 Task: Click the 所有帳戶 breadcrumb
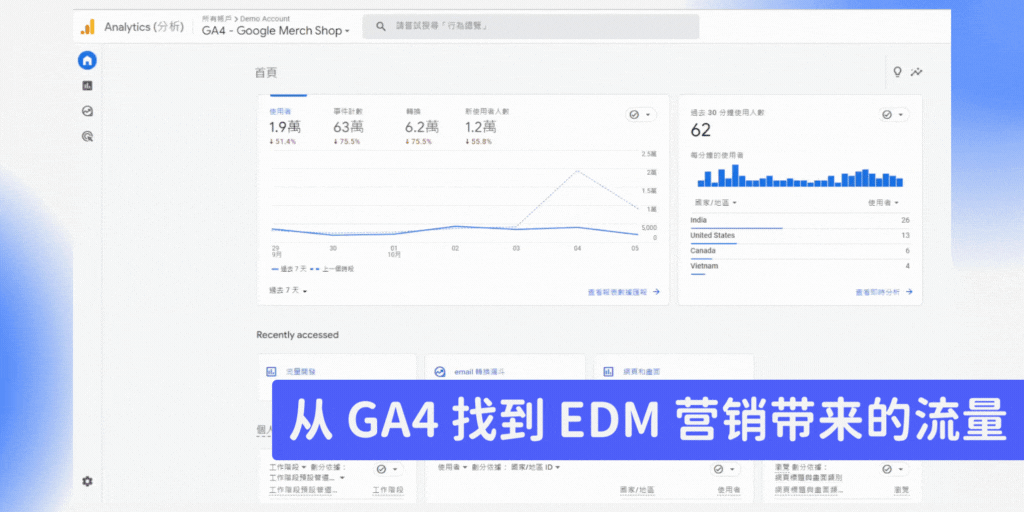tap(217, 19)
